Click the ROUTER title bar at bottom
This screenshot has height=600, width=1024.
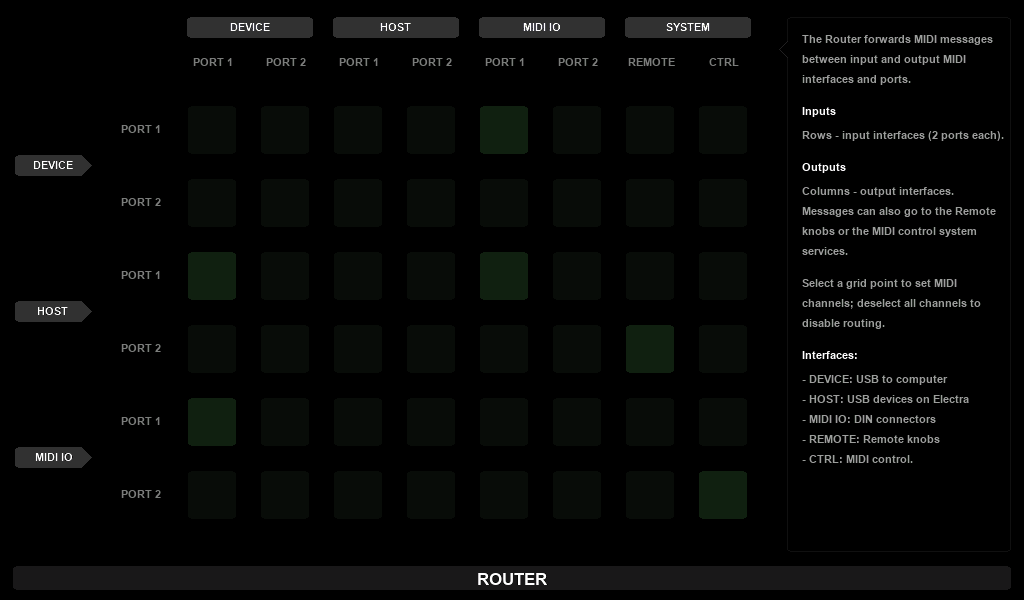pyautogui.click(x=512, y=579)
